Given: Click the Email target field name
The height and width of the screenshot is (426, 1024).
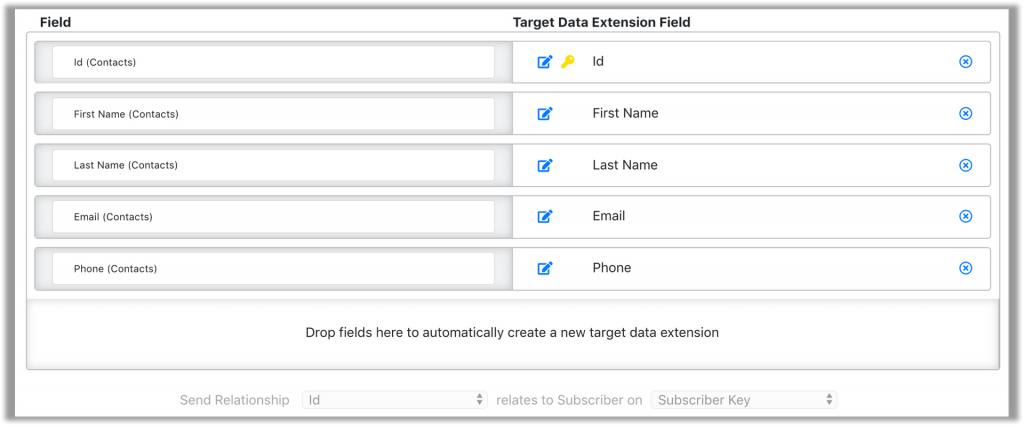Looking at the screenshot, I should click(x=609, y=216).
